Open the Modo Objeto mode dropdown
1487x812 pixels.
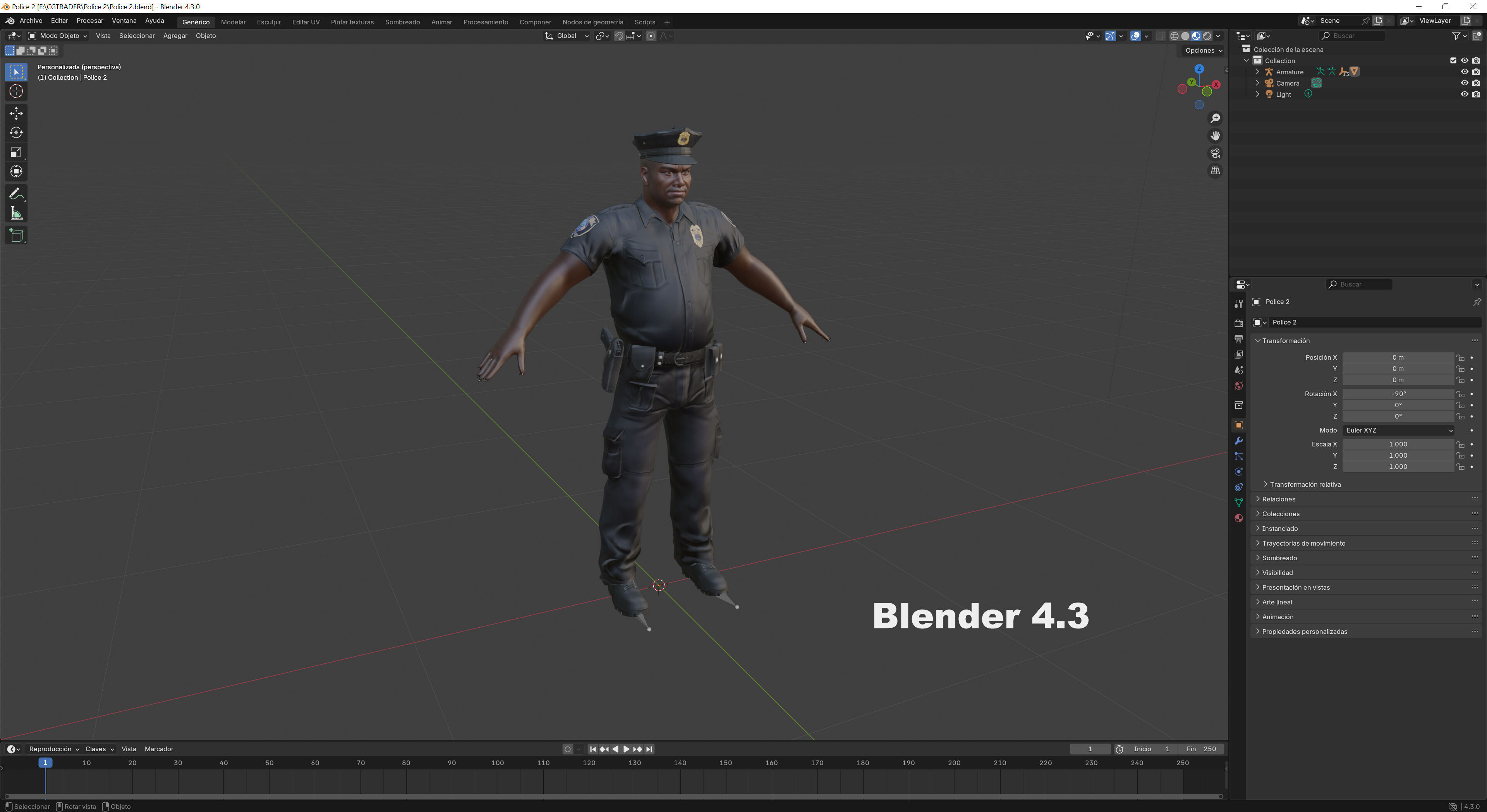(x=58, y=36)
